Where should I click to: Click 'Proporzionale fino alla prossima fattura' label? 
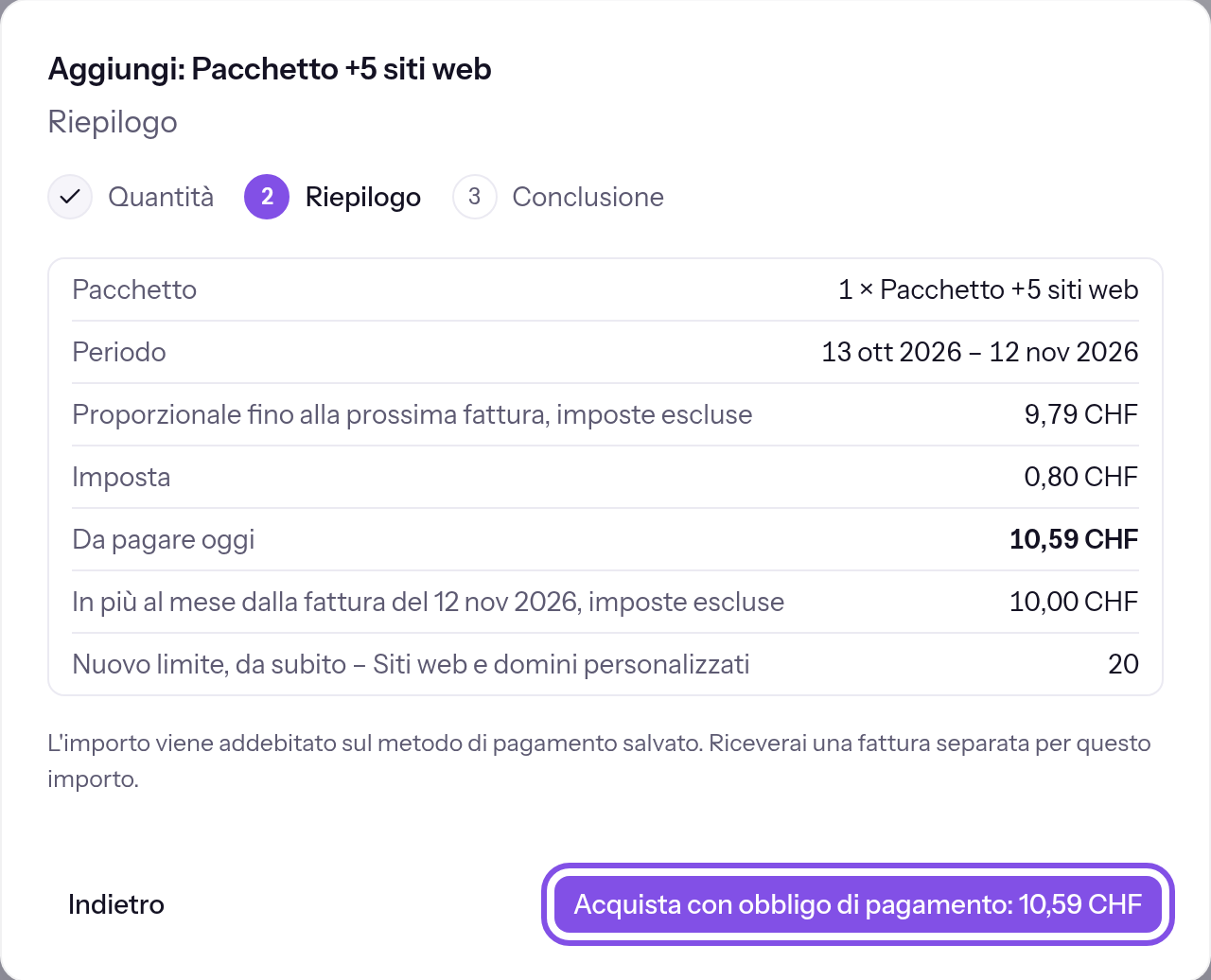pos(412,414)
